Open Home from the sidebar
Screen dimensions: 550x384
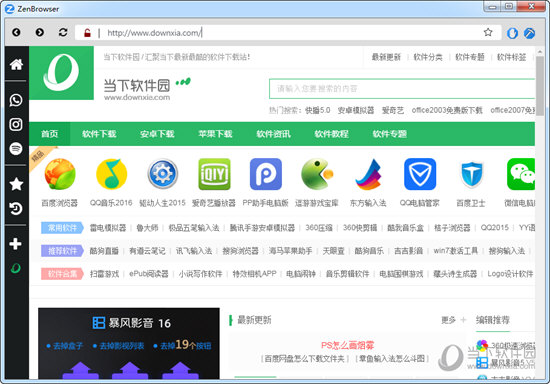16,64
